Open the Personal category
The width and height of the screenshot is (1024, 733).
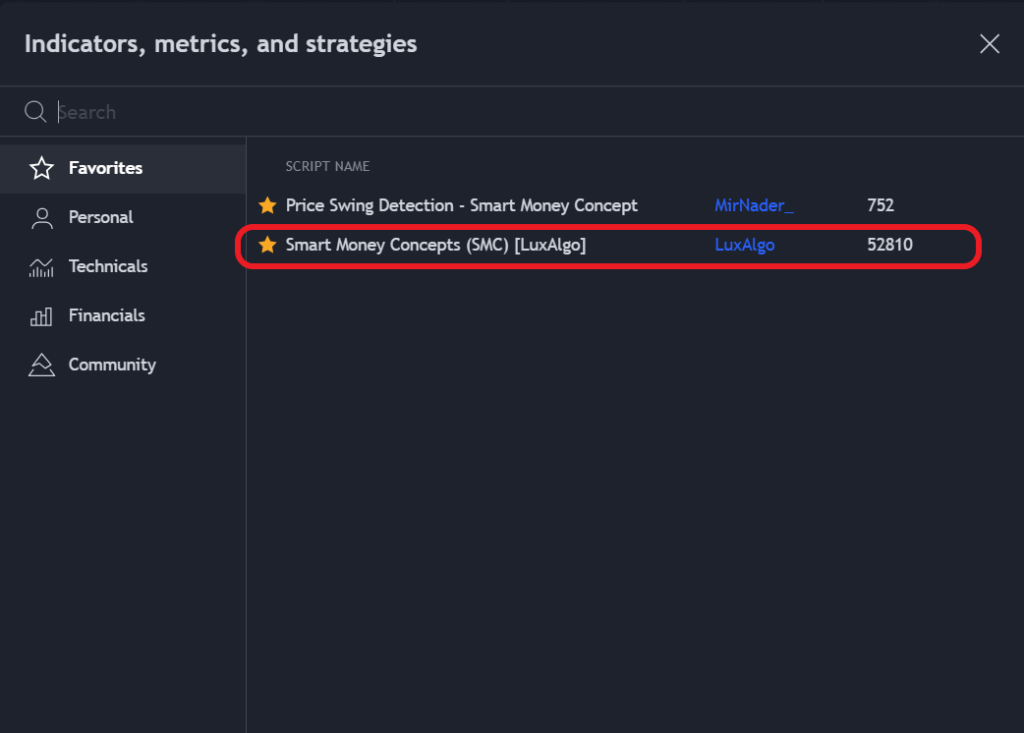[123, 218]
